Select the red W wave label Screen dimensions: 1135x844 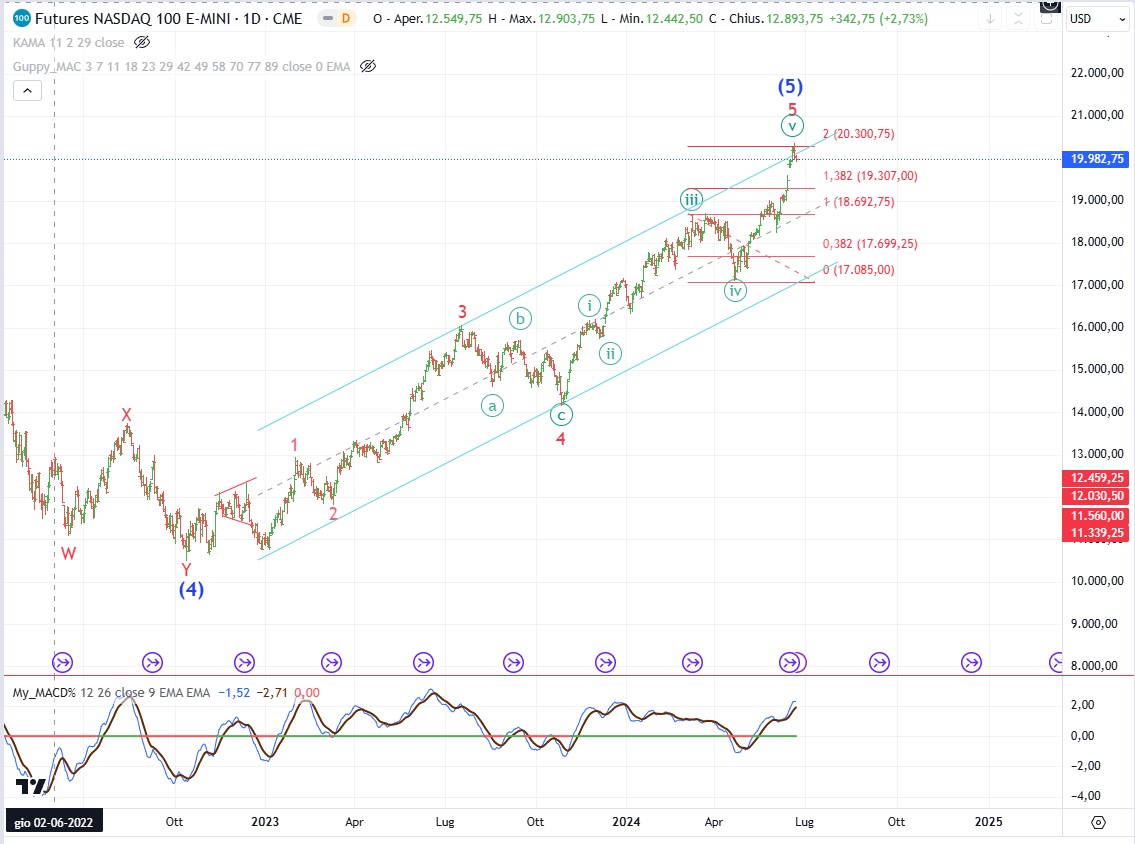coord(69,554)
